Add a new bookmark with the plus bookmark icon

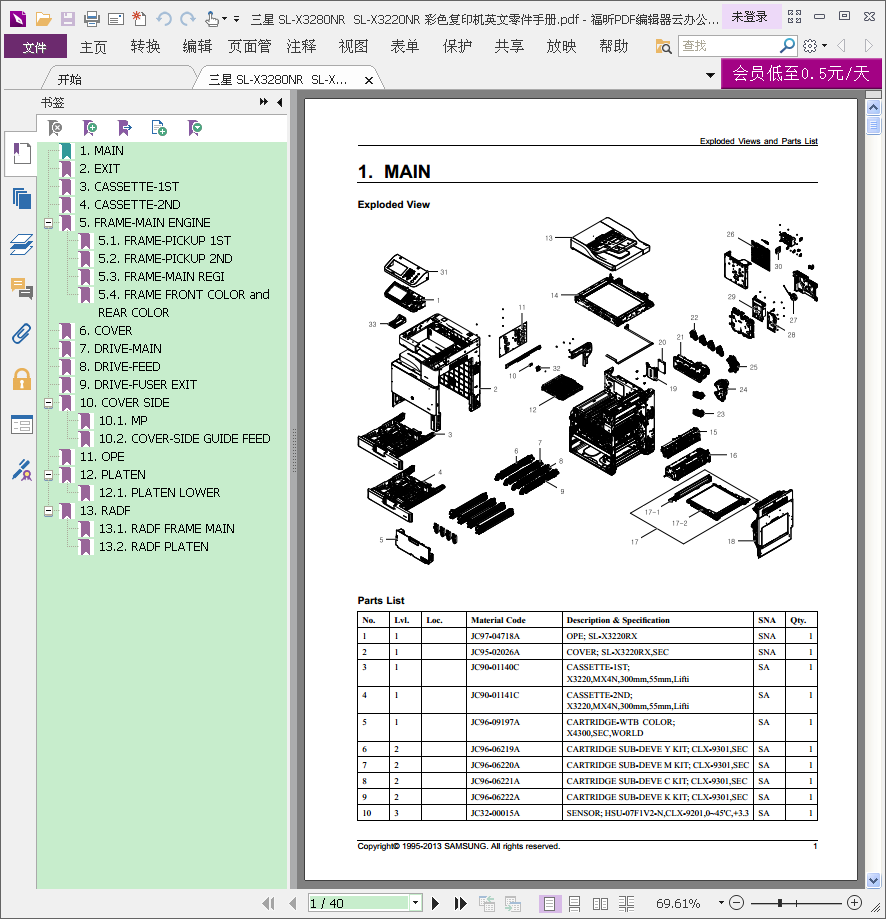coord(90,128)
